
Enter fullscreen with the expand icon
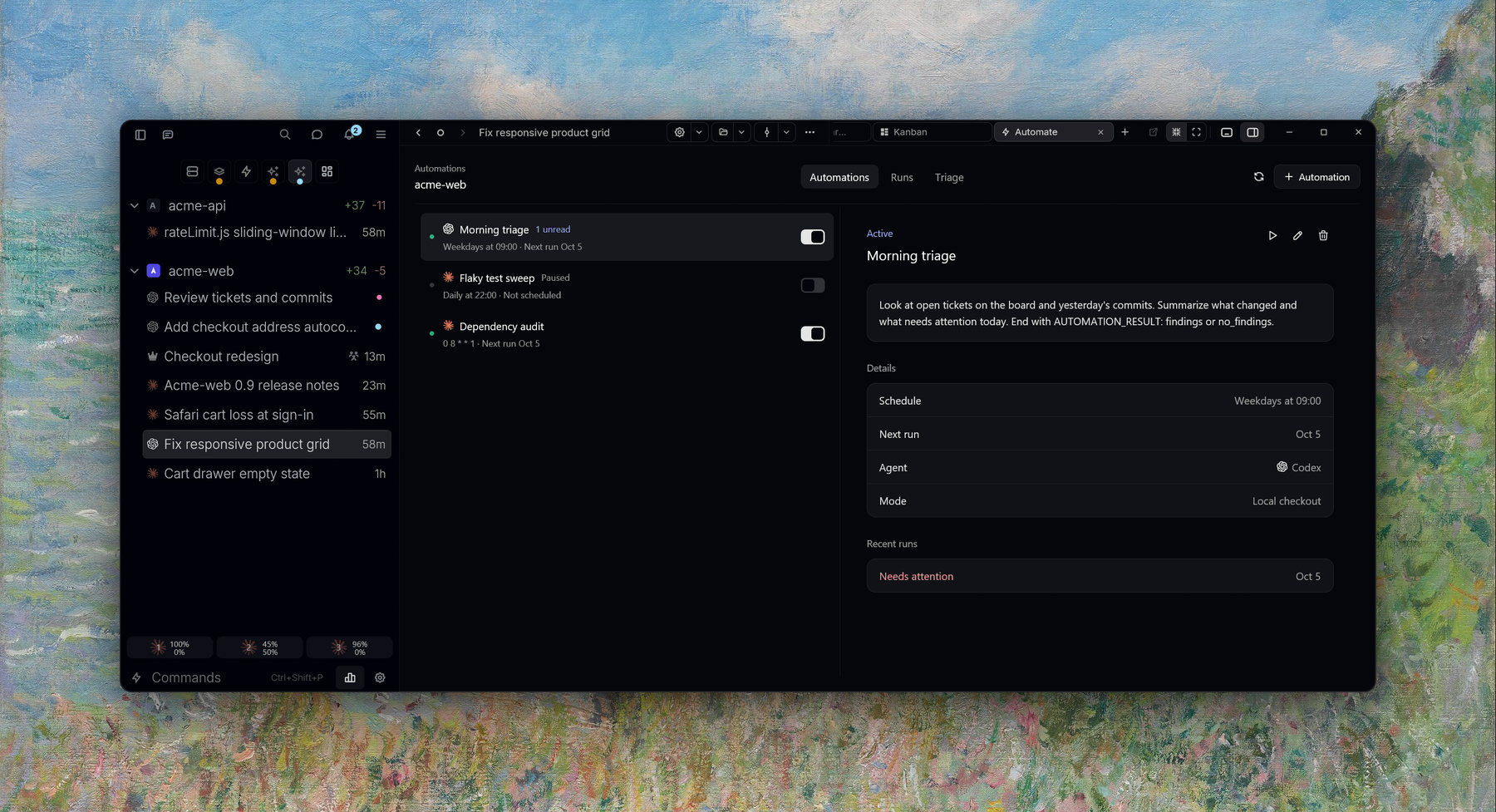(1196, 132)
